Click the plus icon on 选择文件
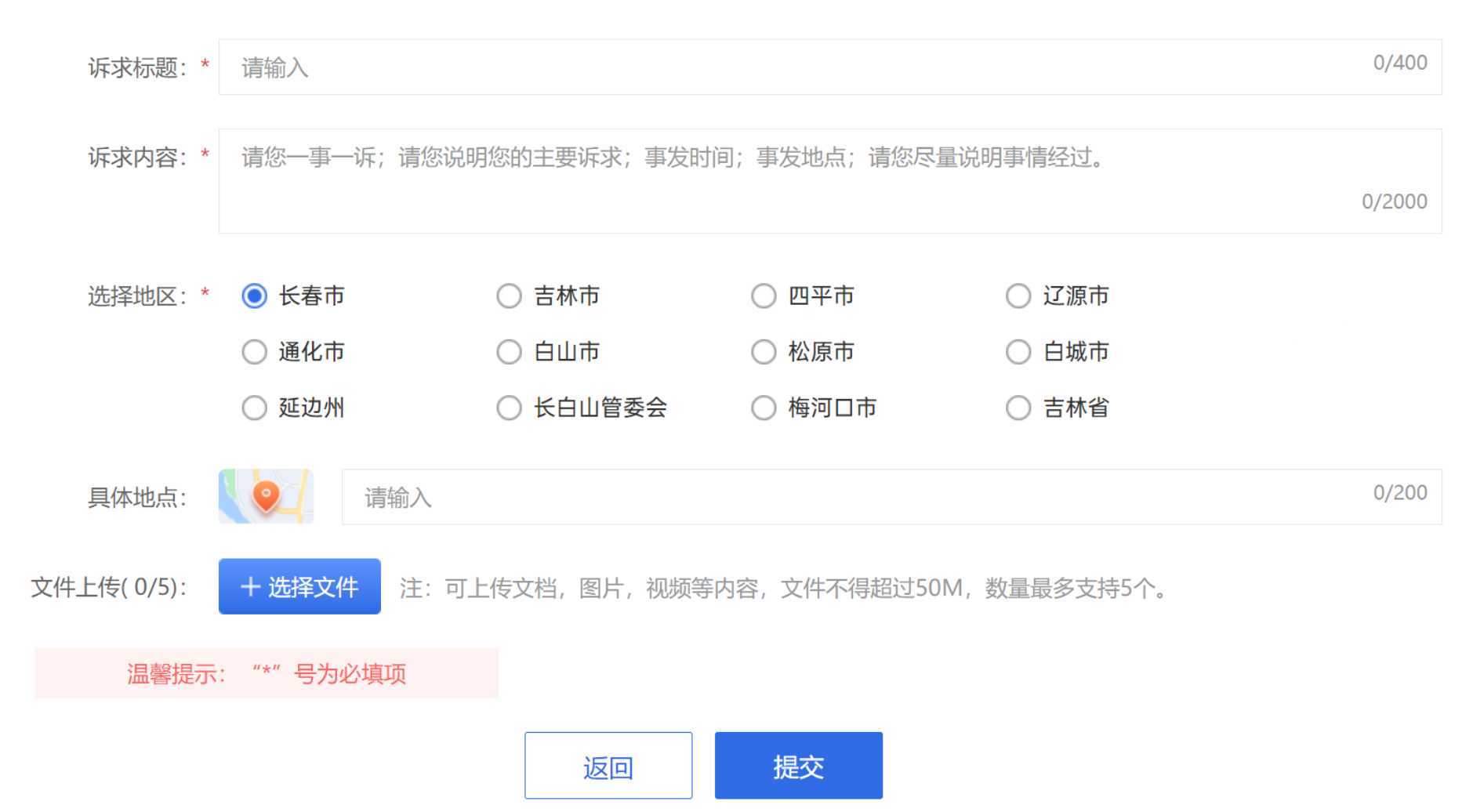Image resolution: width=1473 pixels, height=812 pixels. point(250,586)
